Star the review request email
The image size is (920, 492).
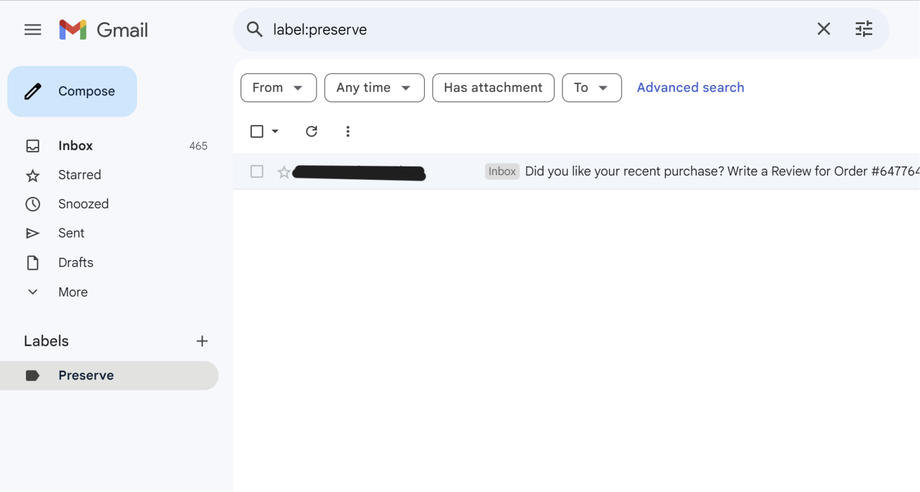[284, 172]
